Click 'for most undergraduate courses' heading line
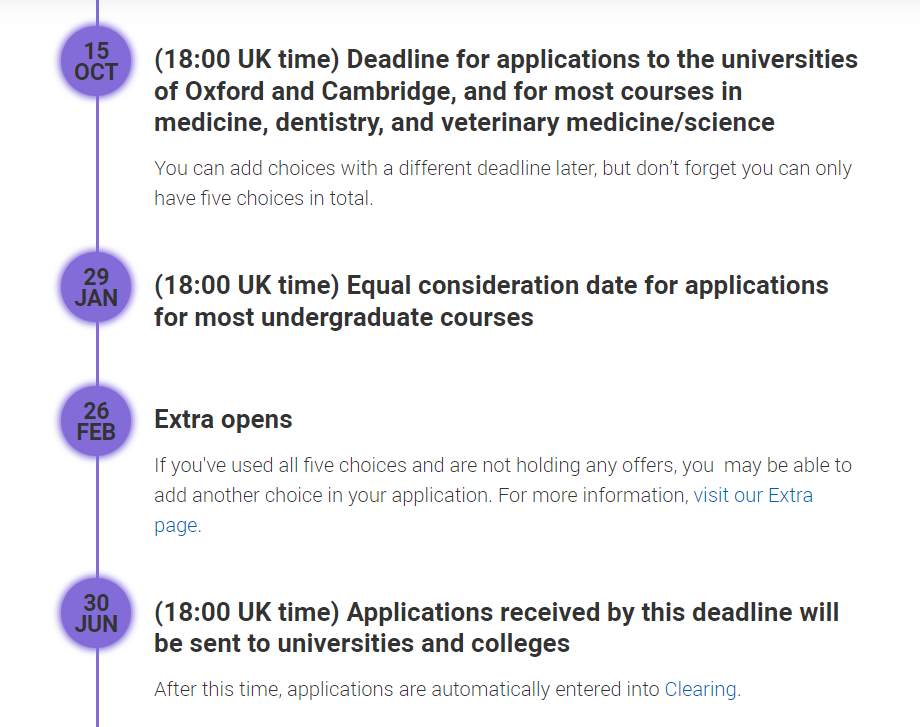Image resolution: width=920 pixels, height=727 pixels. (x=344, y=317)
